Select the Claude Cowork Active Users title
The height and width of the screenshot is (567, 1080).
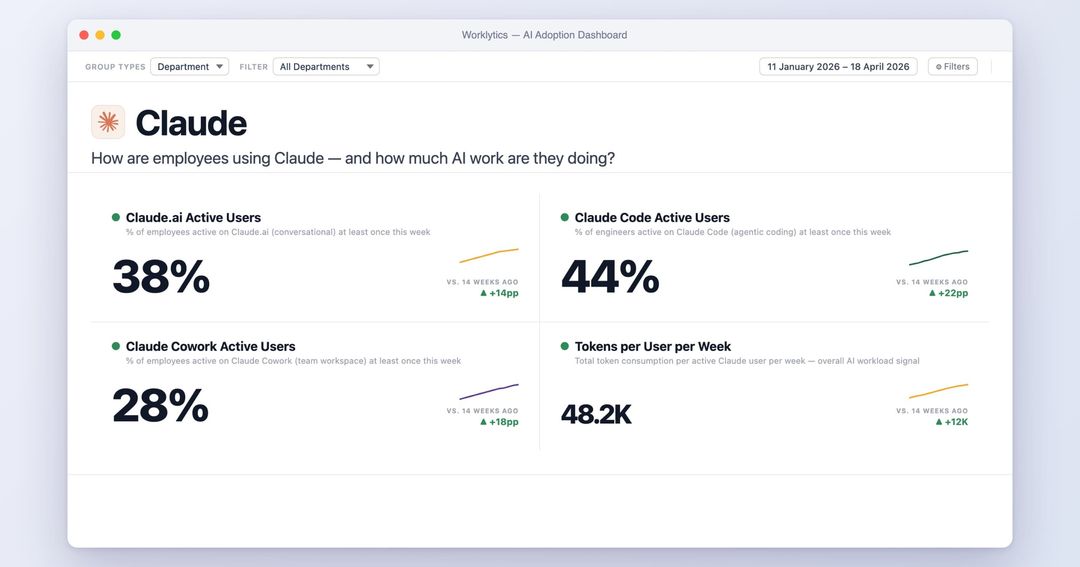tap(211, 347)
